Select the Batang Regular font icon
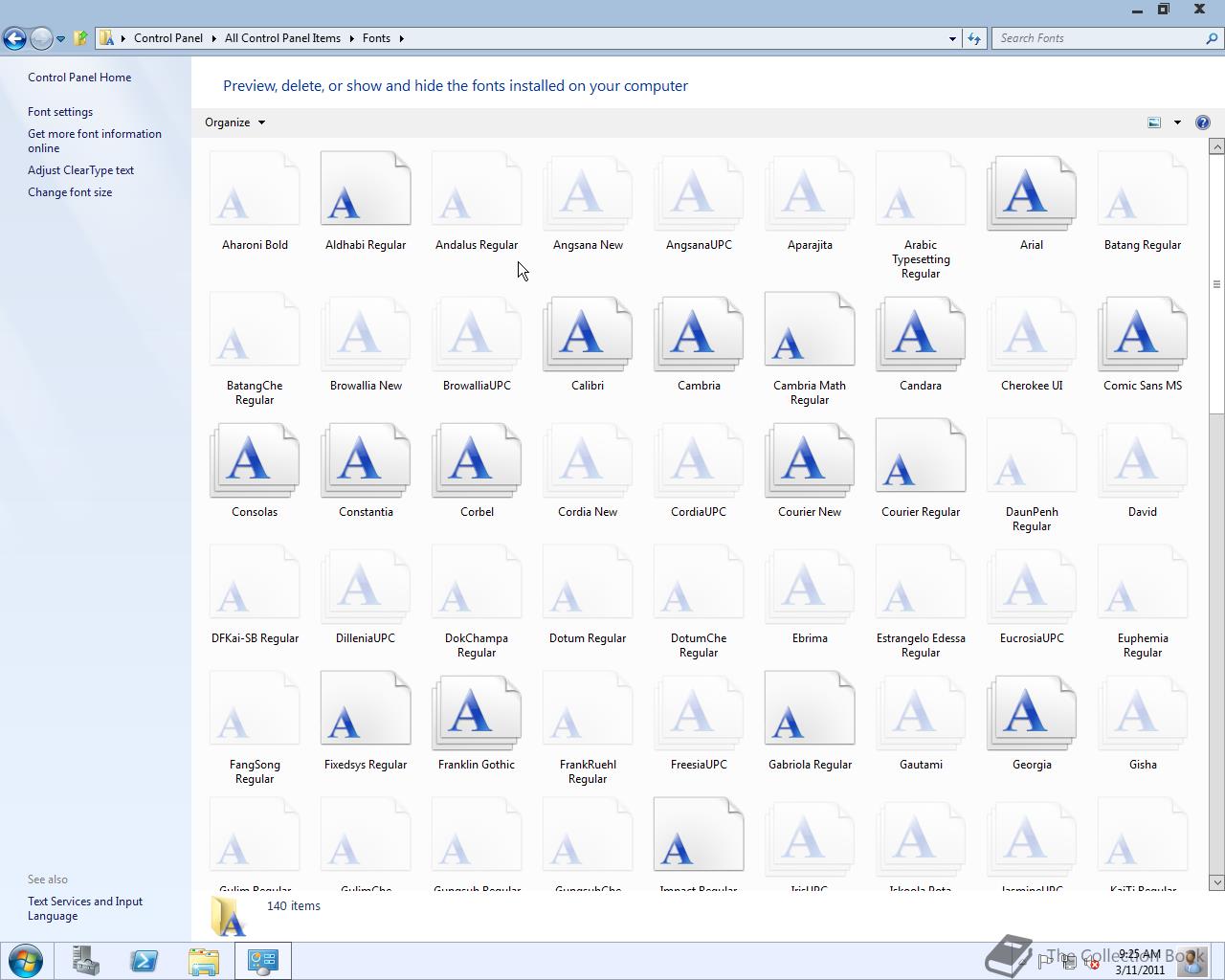 [1143, 190]
